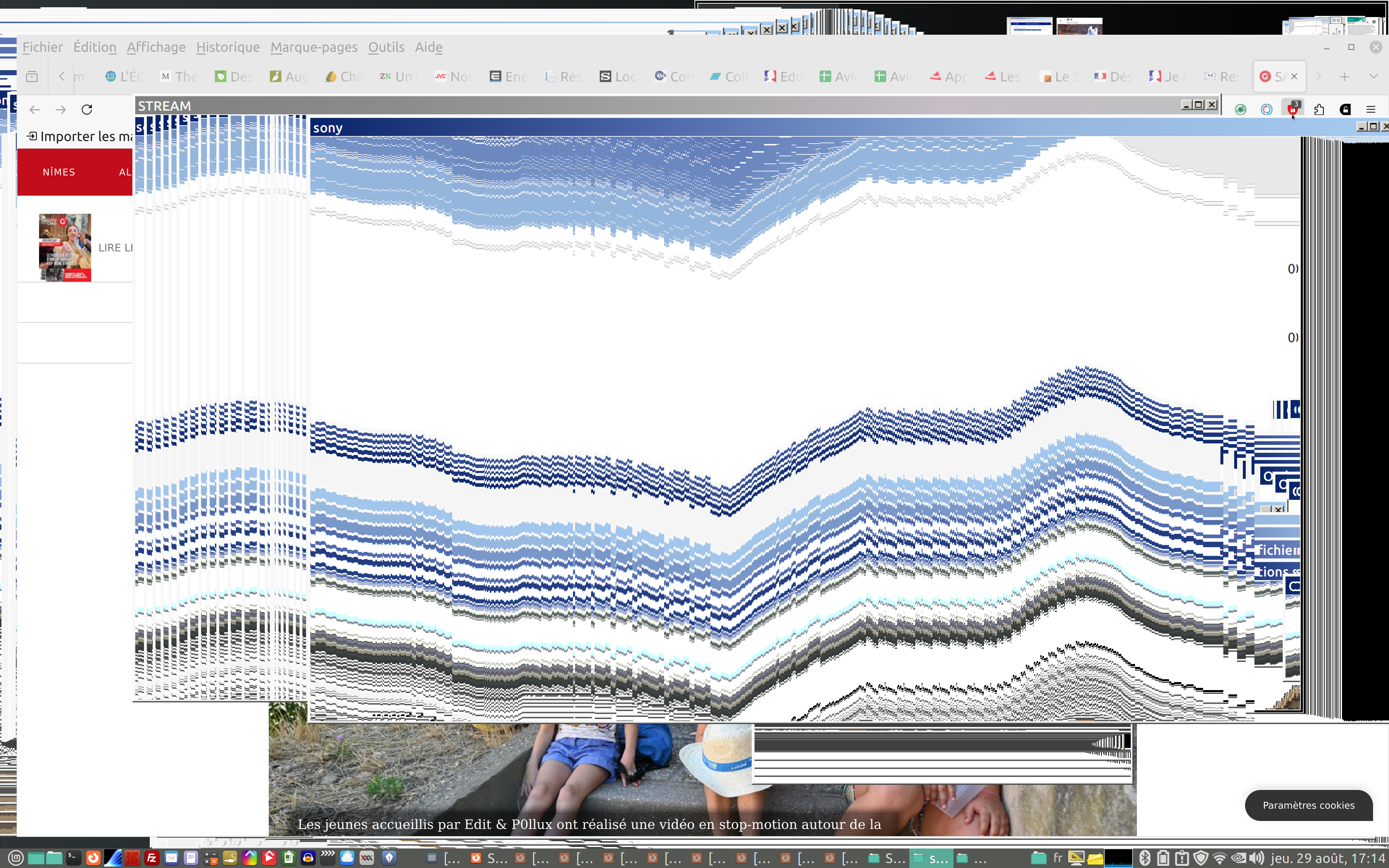This screenshot has height=868, width=1389.
Task: Click the black padlock extension icon
Action: (1345, 110)
